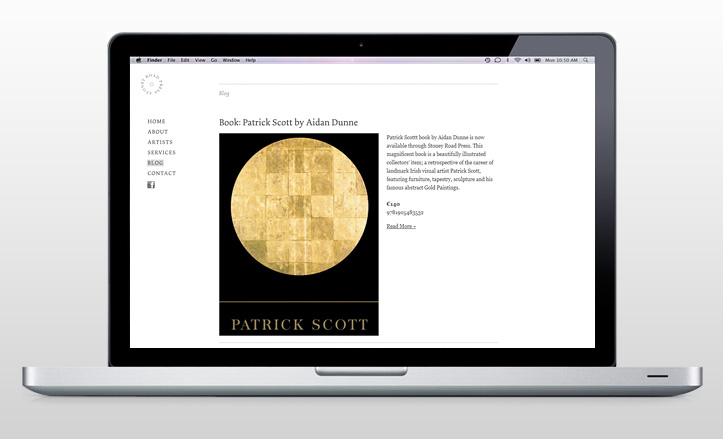This screenshot has height=439, width=723.
Task: Open the File menu
Action: pyautogui.click(x=171, y=60)
